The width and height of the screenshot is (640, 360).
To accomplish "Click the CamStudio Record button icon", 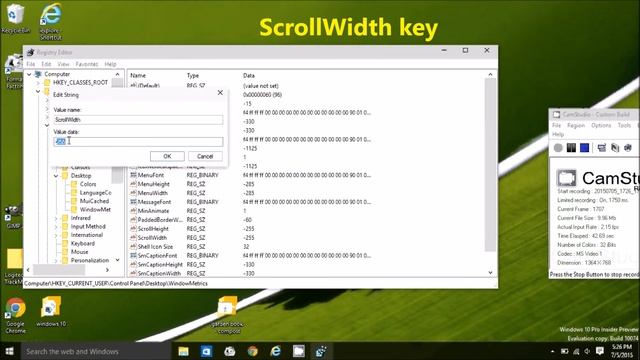I will pyautogui.click(x=558, y=148).
